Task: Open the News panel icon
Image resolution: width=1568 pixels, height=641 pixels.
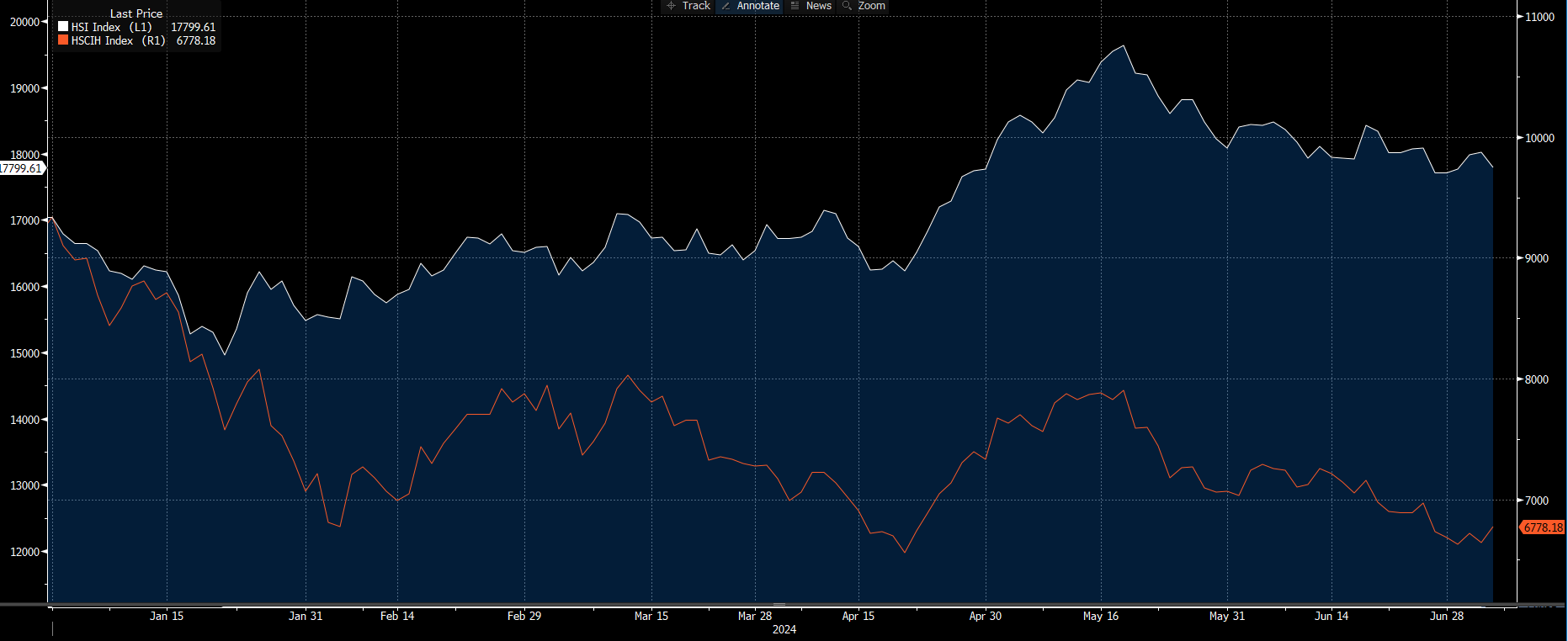Action: [x=795, y=6]
